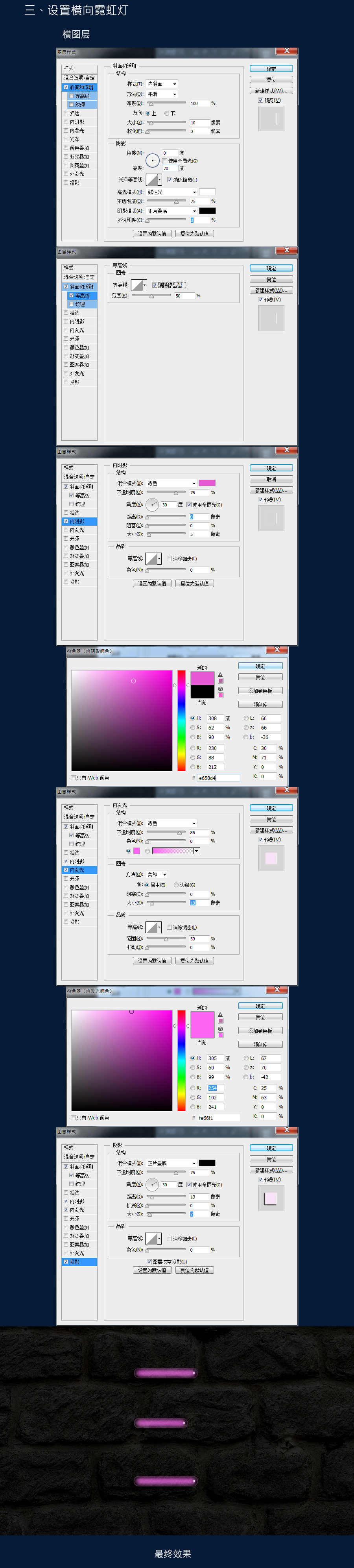Toggle 消除锯齿 checkbox in the 等高线 图素 panel
354x1568 pixels.
155,285
